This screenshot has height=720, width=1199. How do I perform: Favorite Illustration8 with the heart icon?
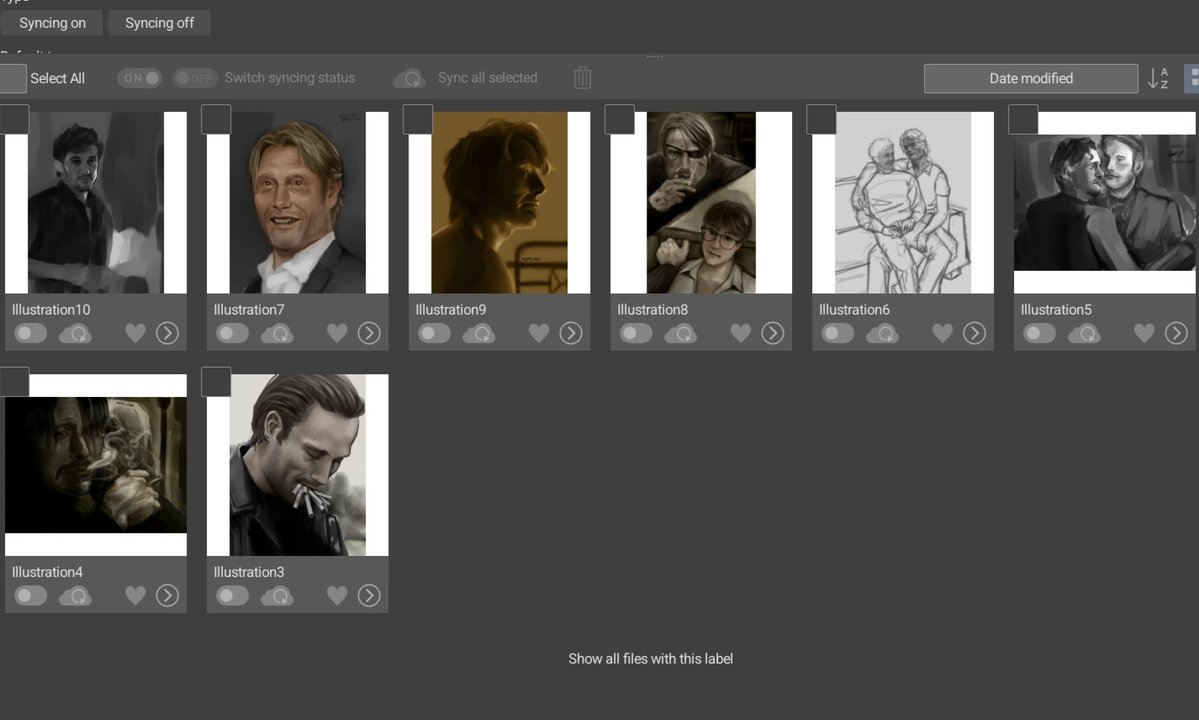click(741, 333)
